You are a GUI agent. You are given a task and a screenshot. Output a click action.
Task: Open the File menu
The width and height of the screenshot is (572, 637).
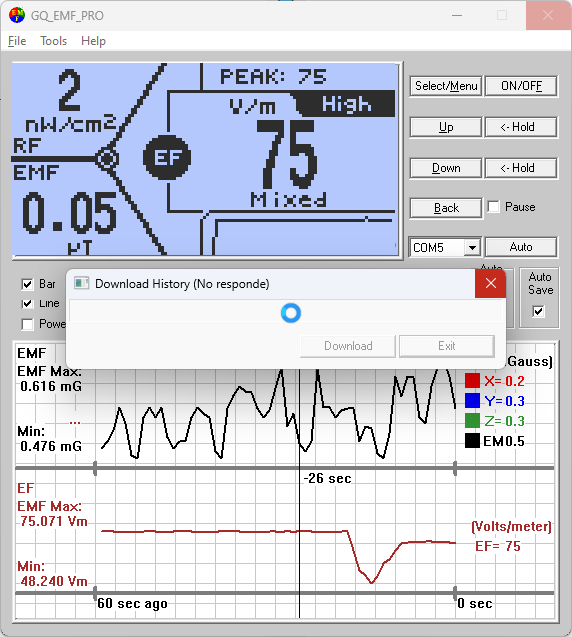click(x=17, y=41)
